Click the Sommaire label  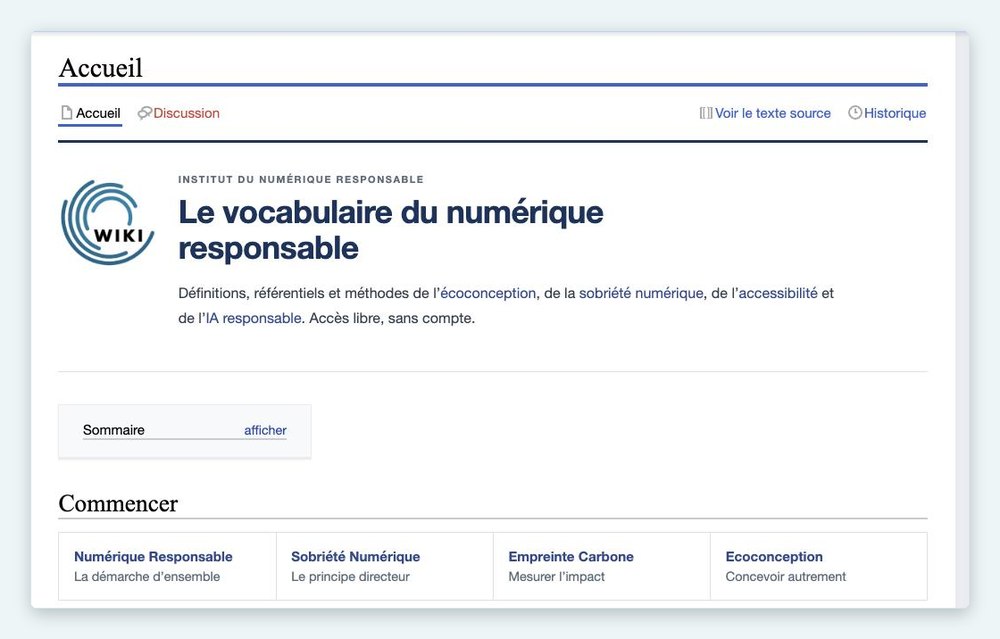click(x=114, y=430)
